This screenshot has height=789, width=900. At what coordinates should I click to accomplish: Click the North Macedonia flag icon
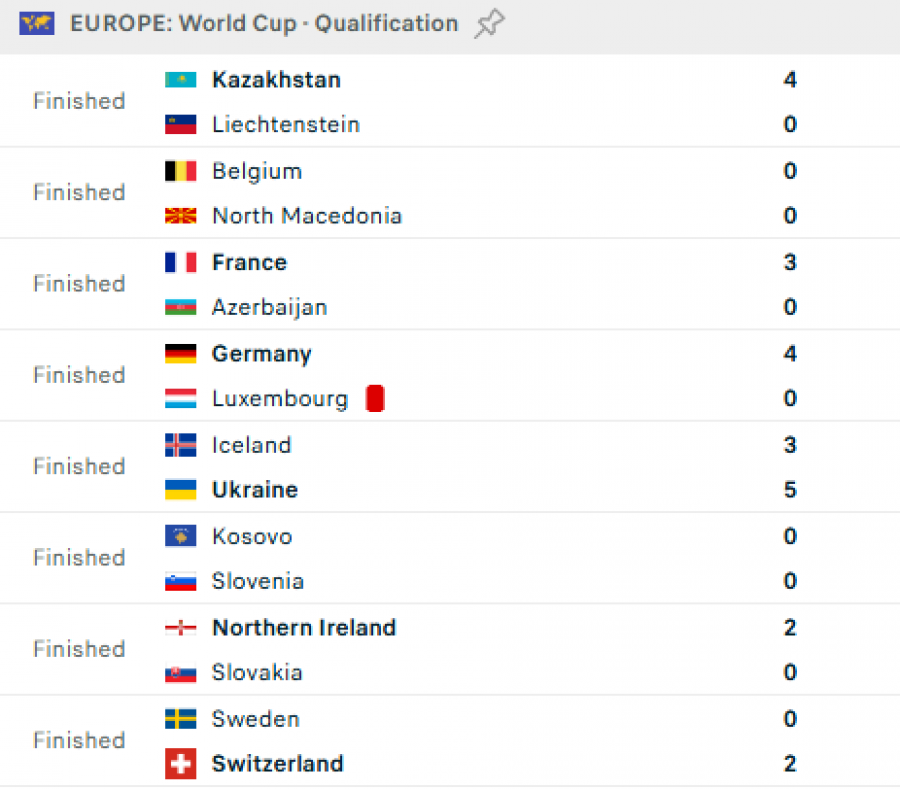(x=180, y=216)
